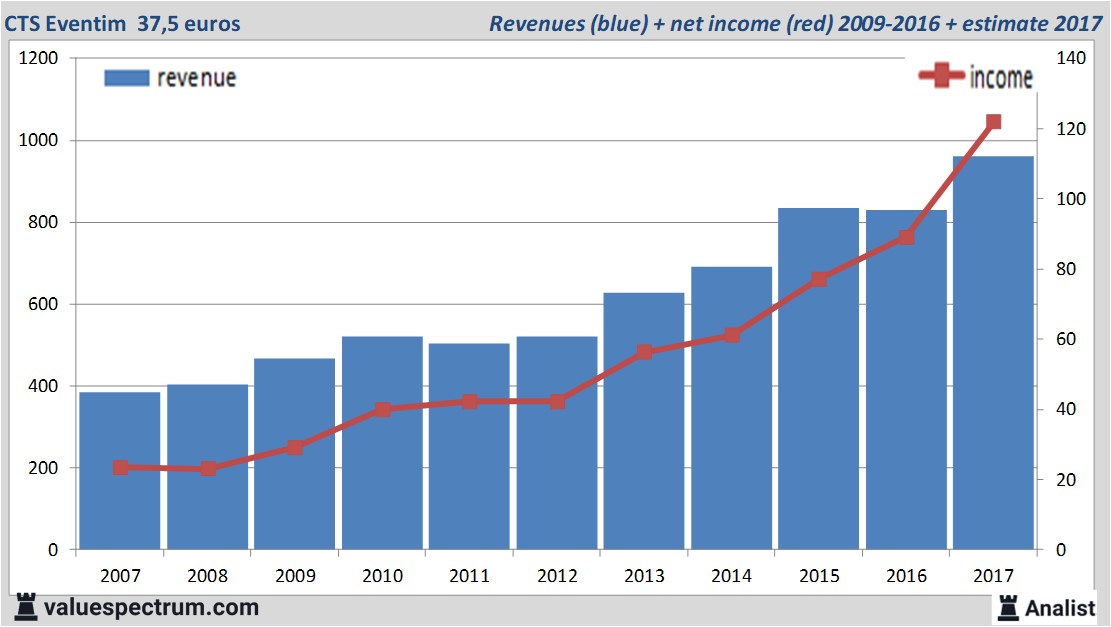1111x627 pixels.
Task: Click the 80 label on income axis
Action: click(1066, 269)
